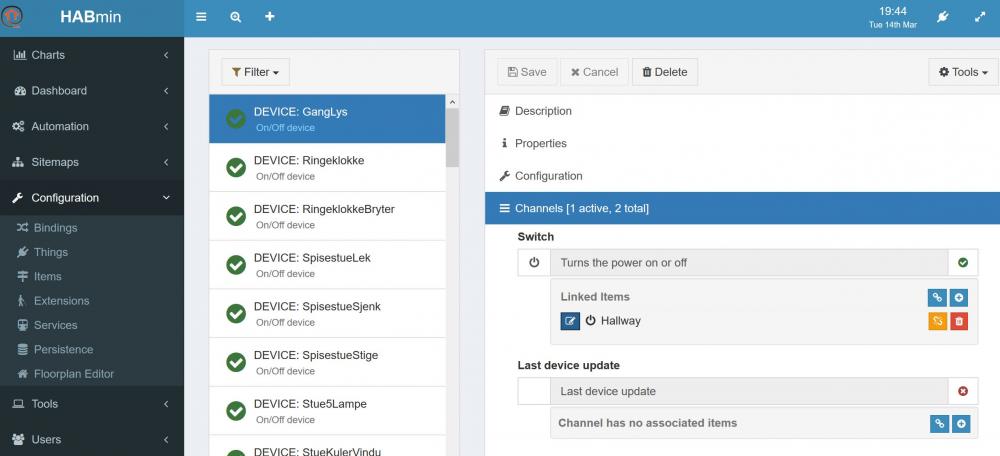The image size is (1000, 456).
Task: Edit the Hallway linked item
Action: pos(570,321)
